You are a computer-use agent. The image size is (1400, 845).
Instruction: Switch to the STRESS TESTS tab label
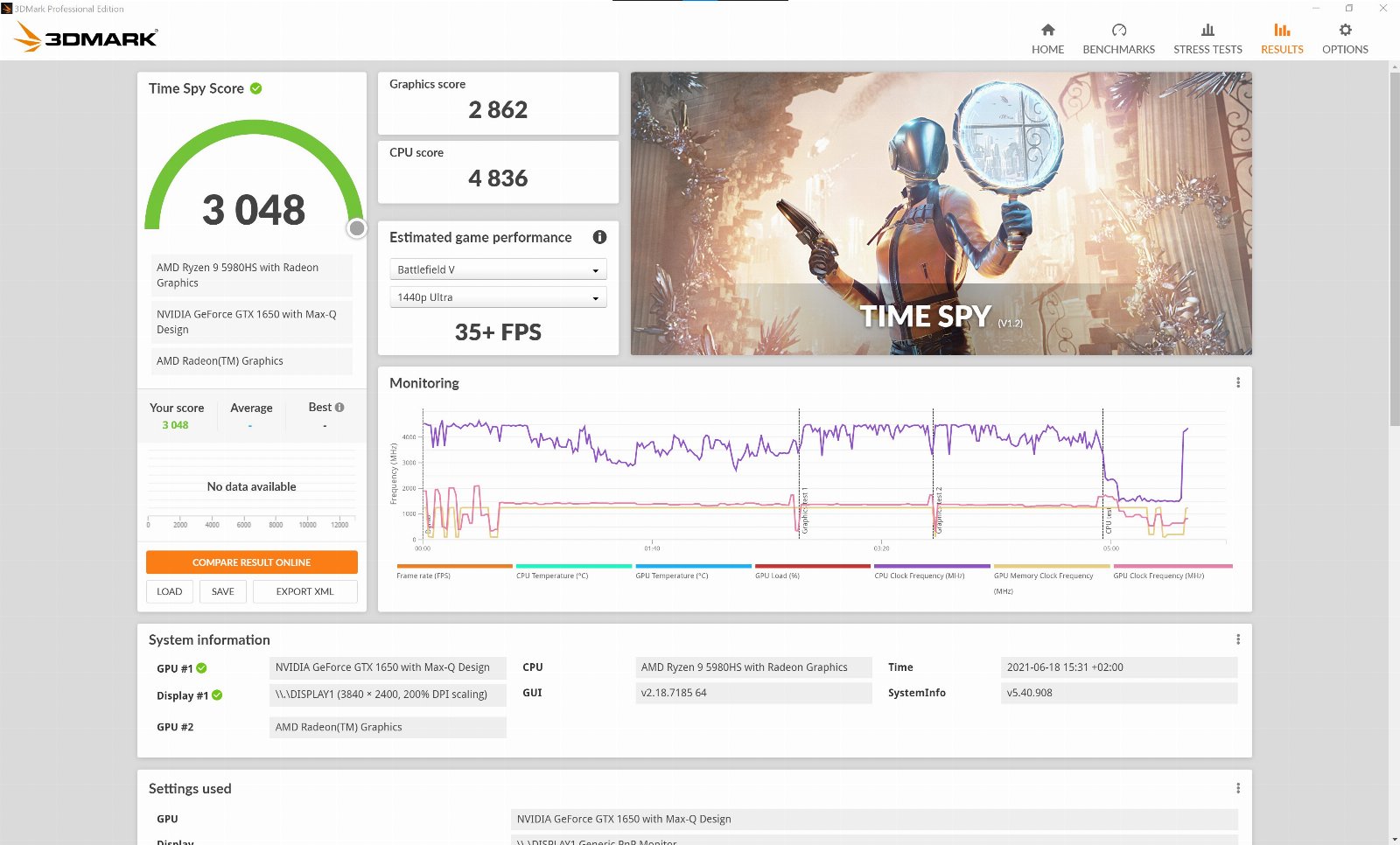[x=1207, y=50]
